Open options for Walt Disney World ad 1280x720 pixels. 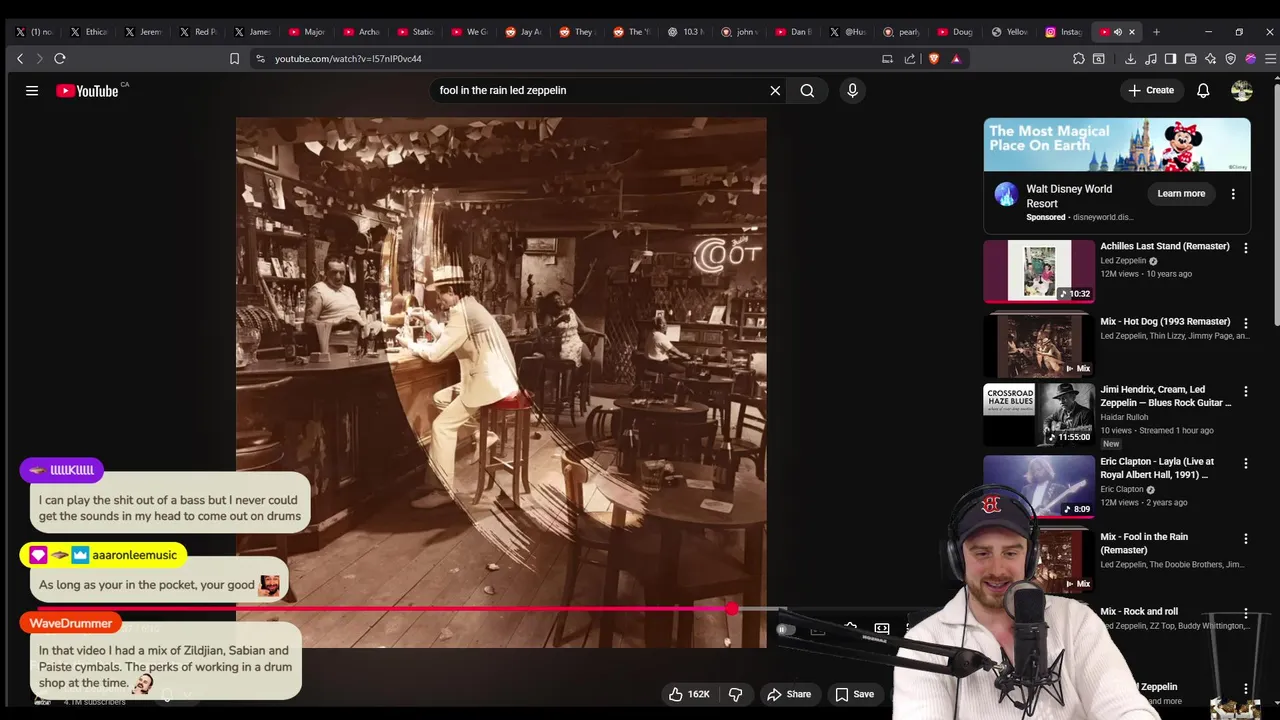point(1233,194)
